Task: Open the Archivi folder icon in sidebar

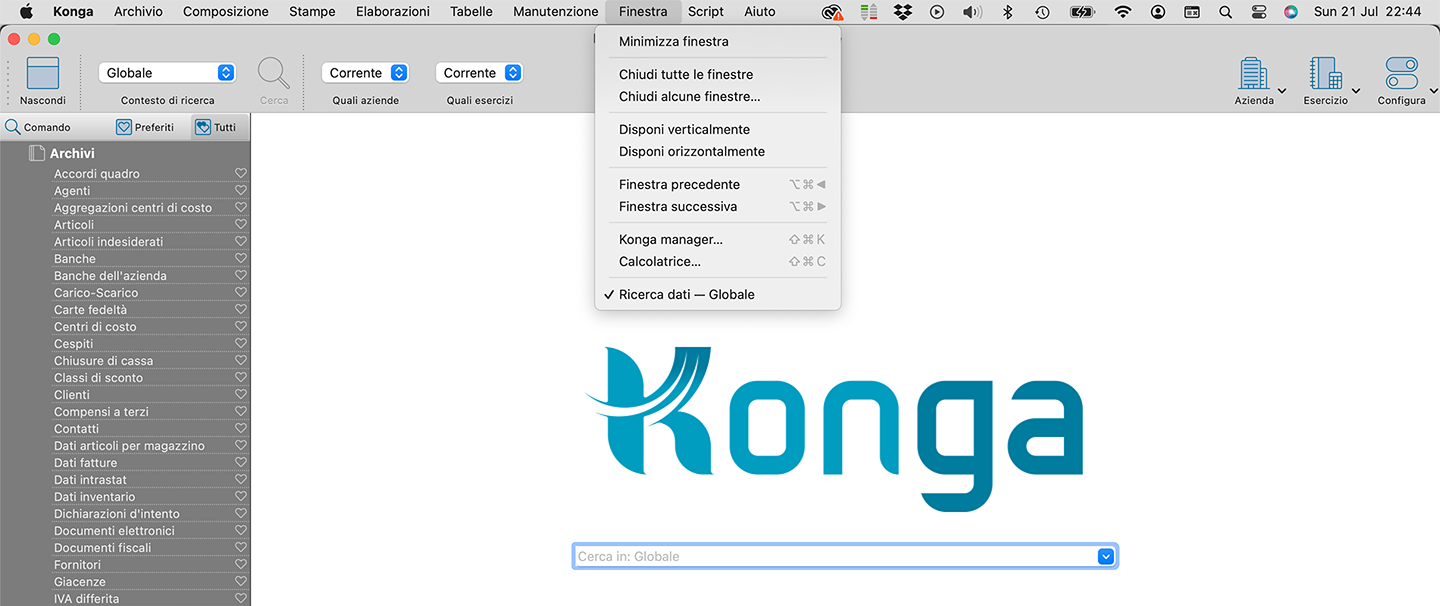Action: coord(37,153)
